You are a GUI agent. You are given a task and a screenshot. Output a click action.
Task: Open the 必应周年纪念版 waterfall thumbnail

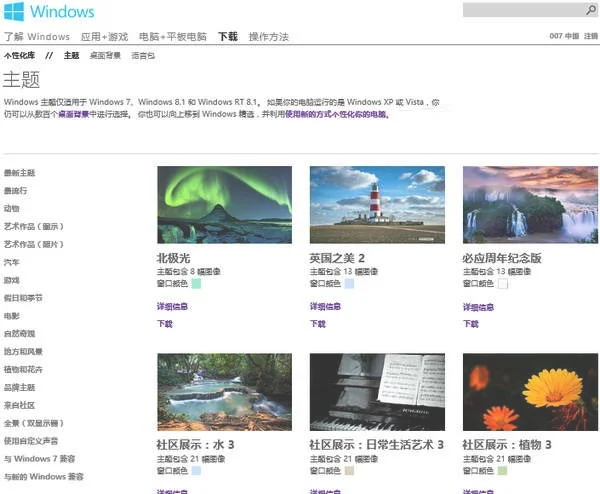pyautogui.click(x=530, y=205)
